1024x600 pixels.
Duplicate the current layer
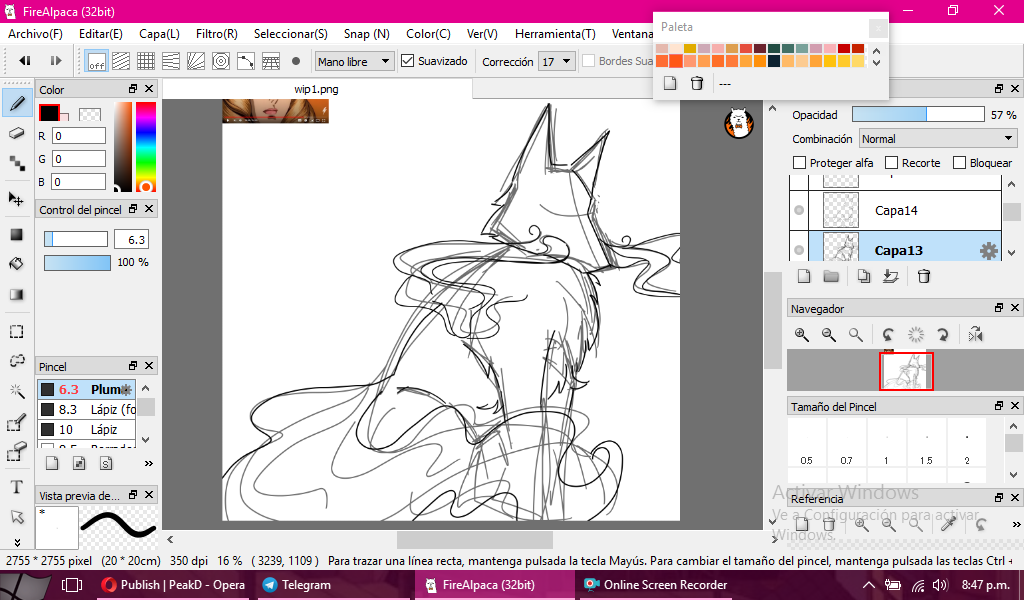point(863,276)
